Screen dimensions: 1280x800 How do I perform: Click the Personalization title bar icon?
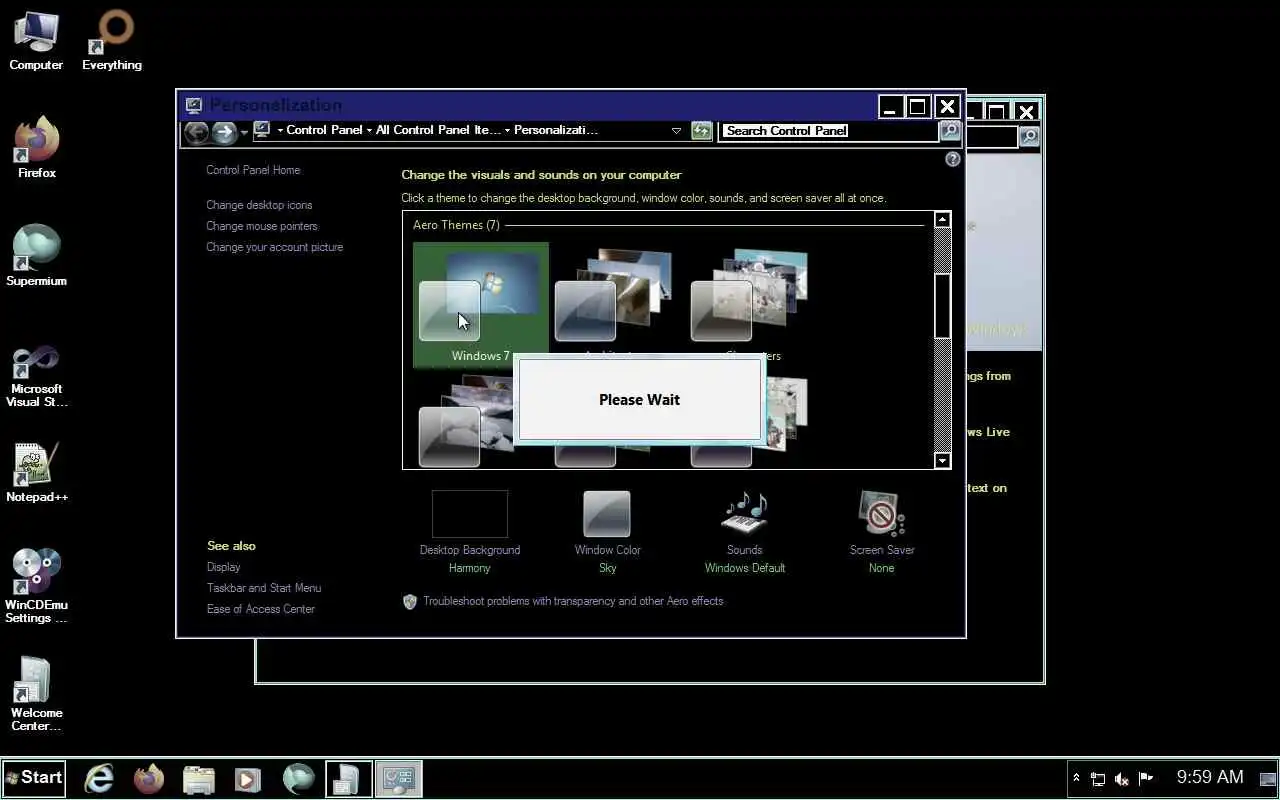pos(194,105)
